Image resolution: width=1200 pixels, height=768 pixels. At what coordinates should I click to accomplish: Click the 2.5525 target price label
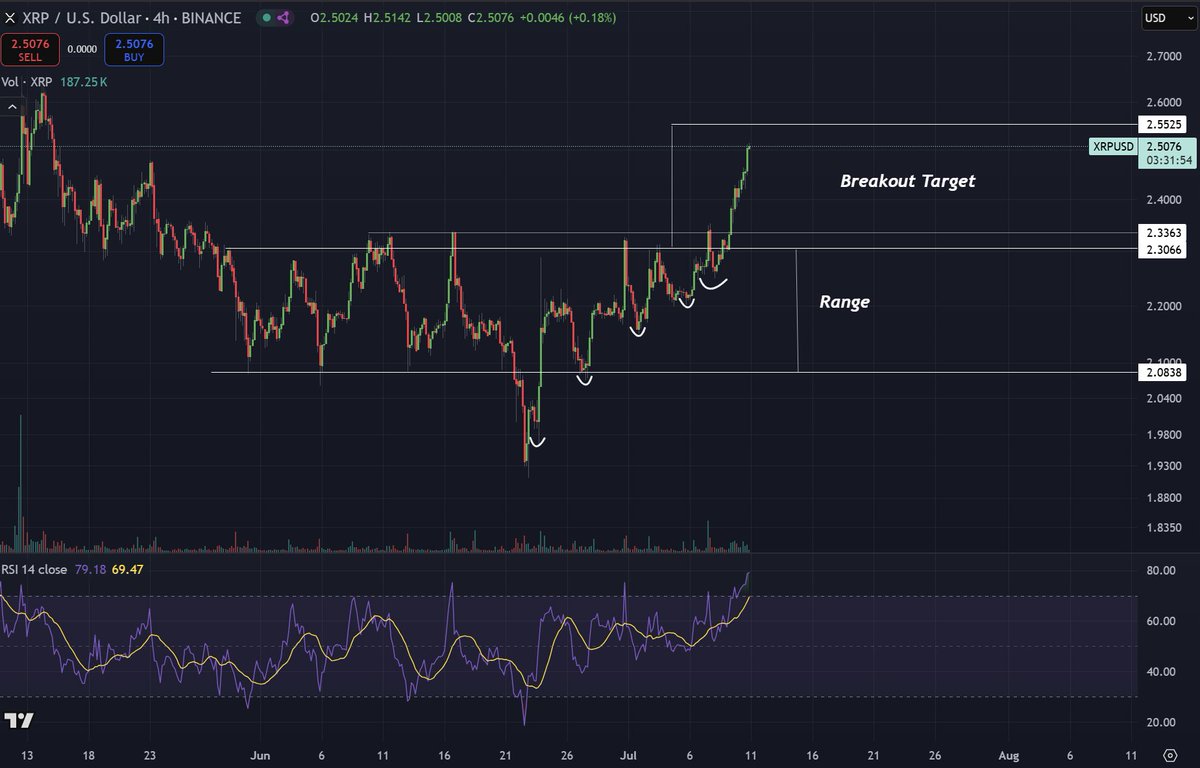click(1162, 124)
